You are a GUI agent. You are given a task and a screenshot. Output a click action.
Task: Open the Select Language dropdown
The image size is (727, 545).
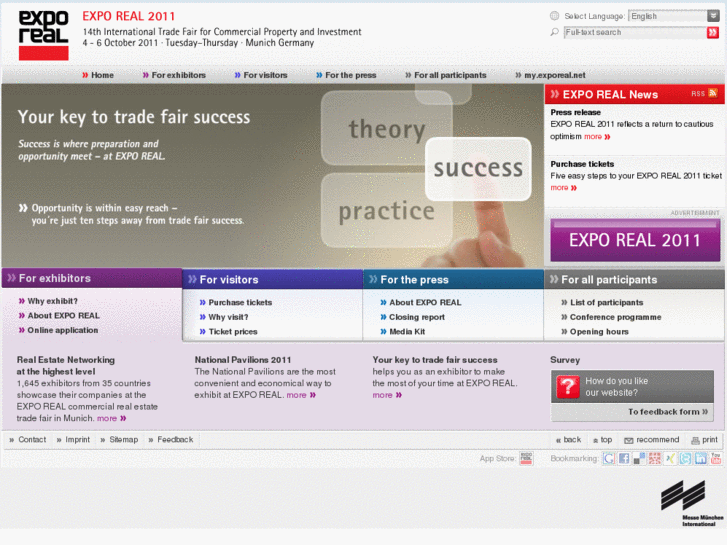[674, 16]
